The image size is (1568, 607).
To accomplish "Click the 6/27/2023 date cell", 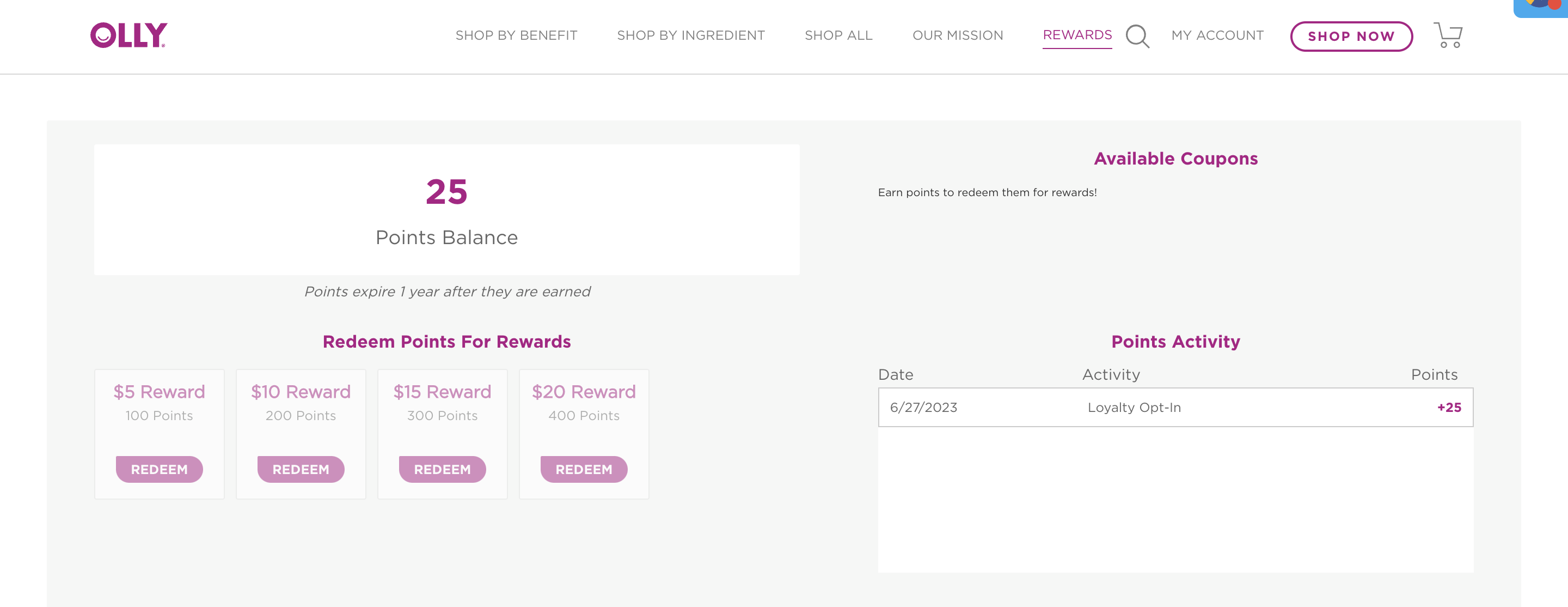I will (923, 408).
